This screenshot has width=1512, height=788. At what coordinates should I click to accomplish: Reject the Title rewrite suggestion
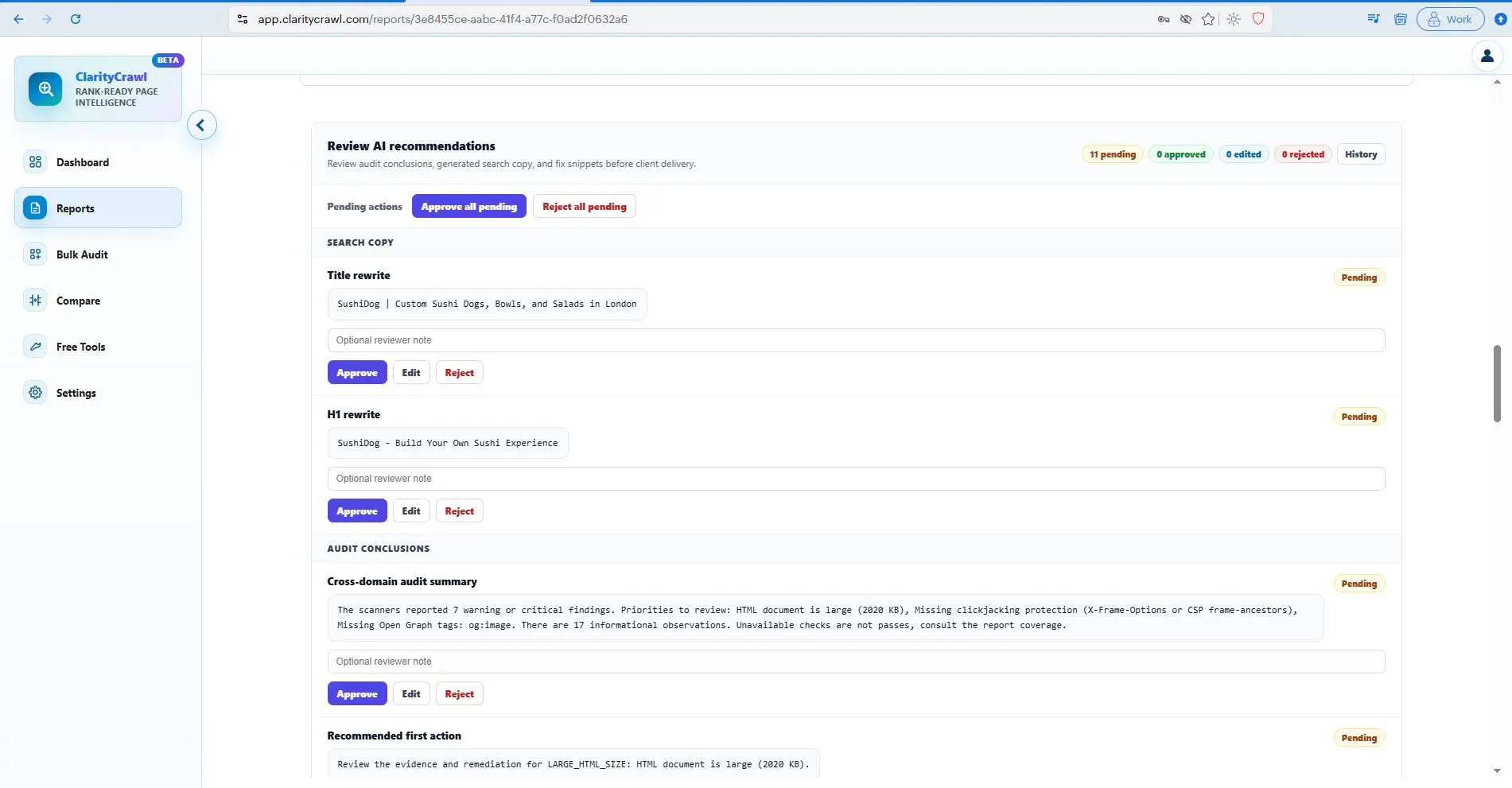pos(459,373)
